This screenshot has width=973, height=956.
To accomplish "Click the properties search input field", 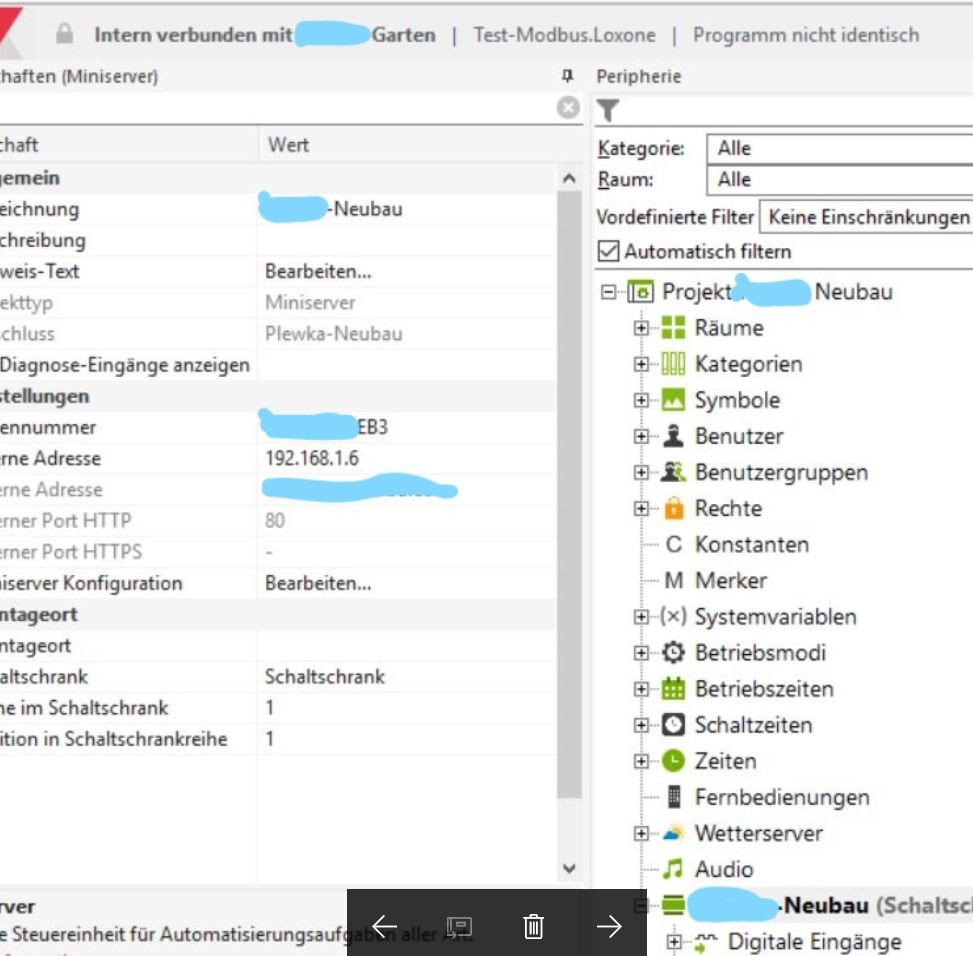I will pos(276,108).
